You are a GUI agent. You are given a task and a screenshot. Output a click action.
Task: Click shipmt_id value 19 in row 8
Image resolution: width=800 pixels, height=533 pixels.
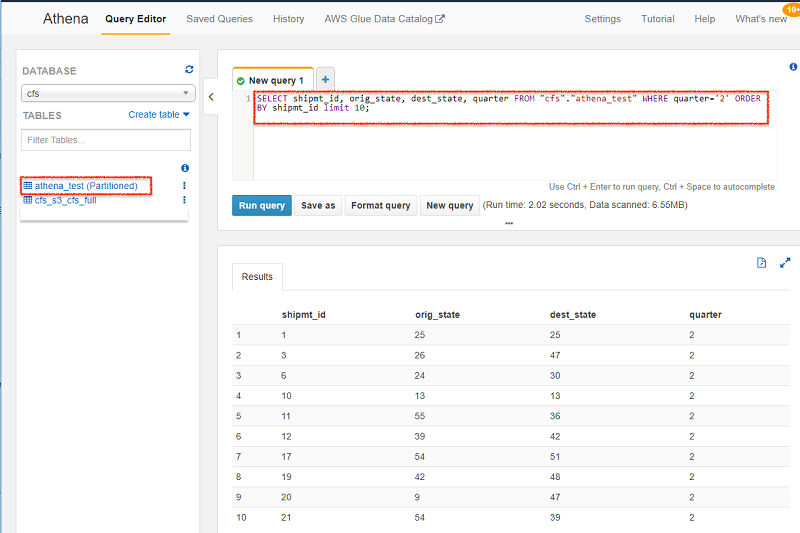click(286, 476)
